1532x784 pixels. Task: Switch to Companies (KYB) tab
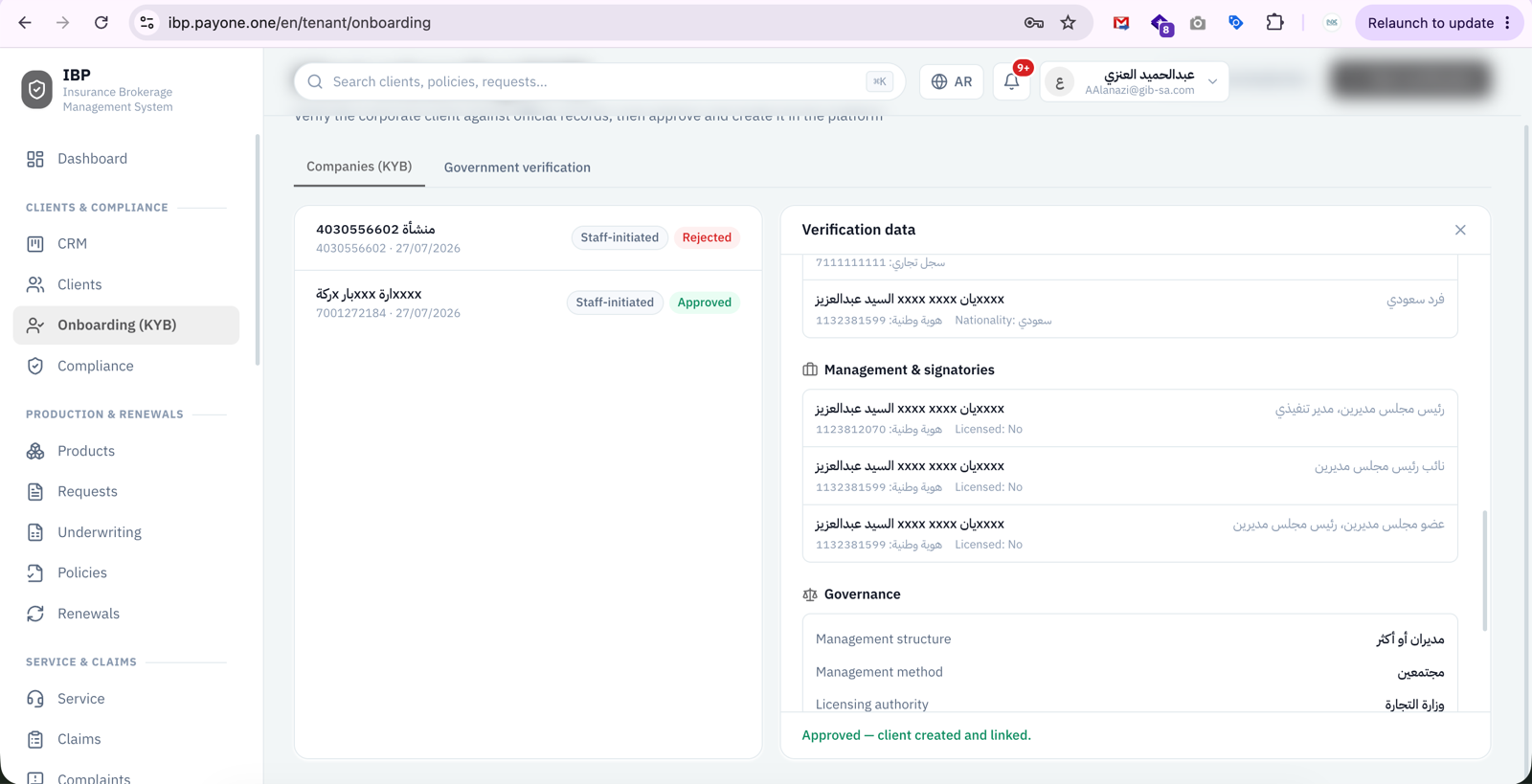point(359,167)
